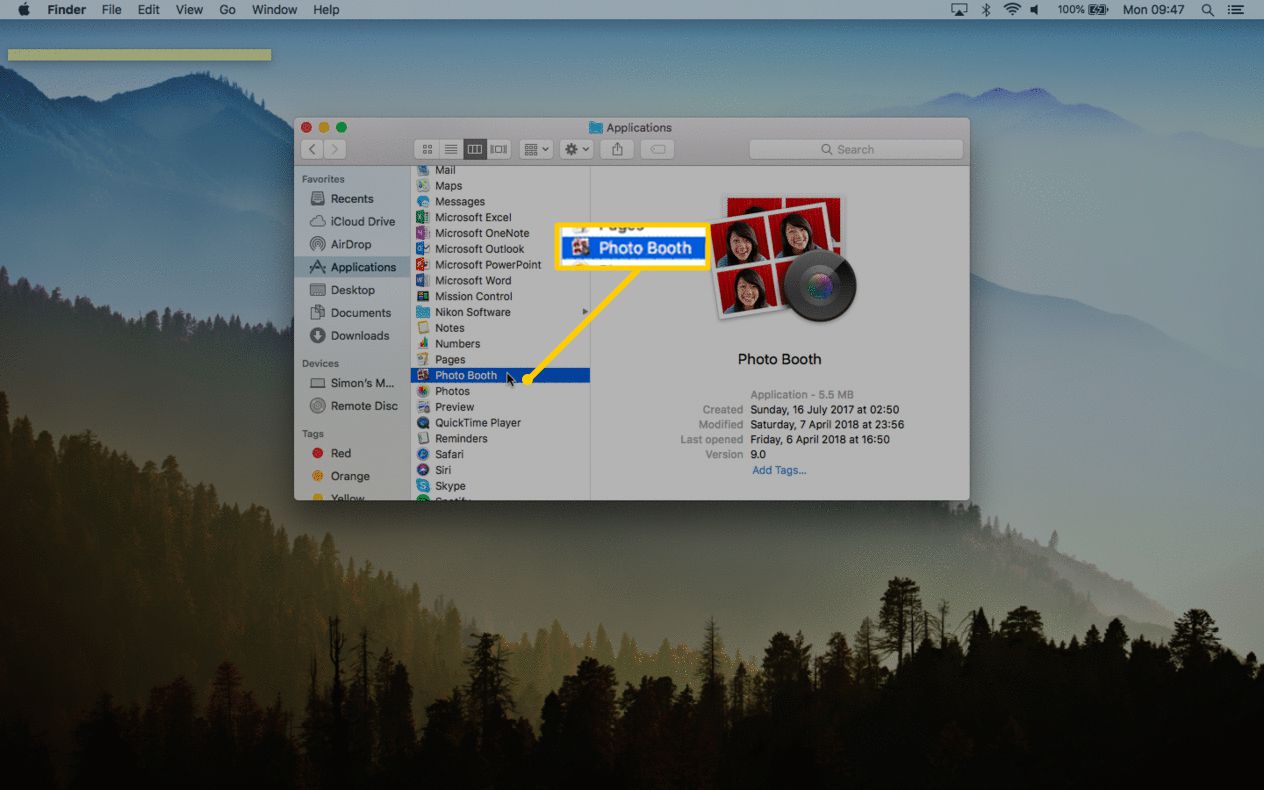The width and height of the screenshot is (1264, 790).
Task: Open AirDrop in the sidebar
Action: tap(350, 244)
